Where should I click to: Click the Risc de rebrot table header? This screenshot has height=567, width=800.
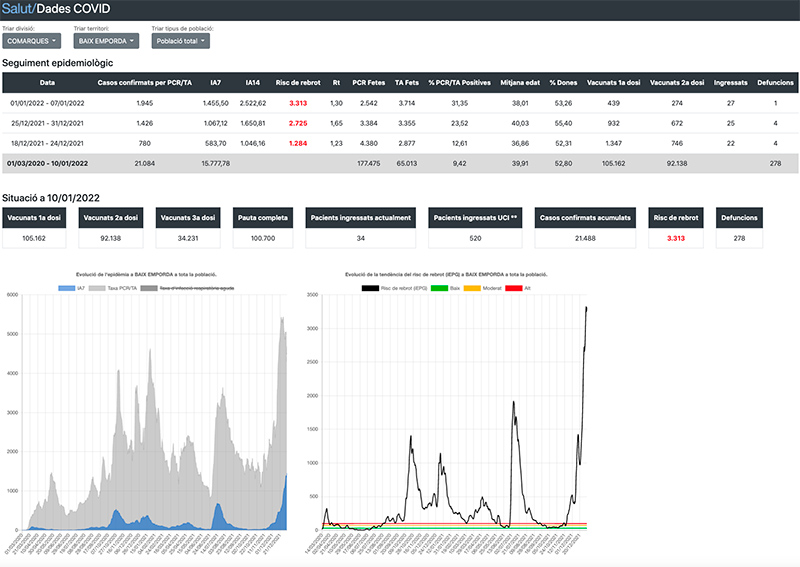pyautogui.click(x=298, y=83)
